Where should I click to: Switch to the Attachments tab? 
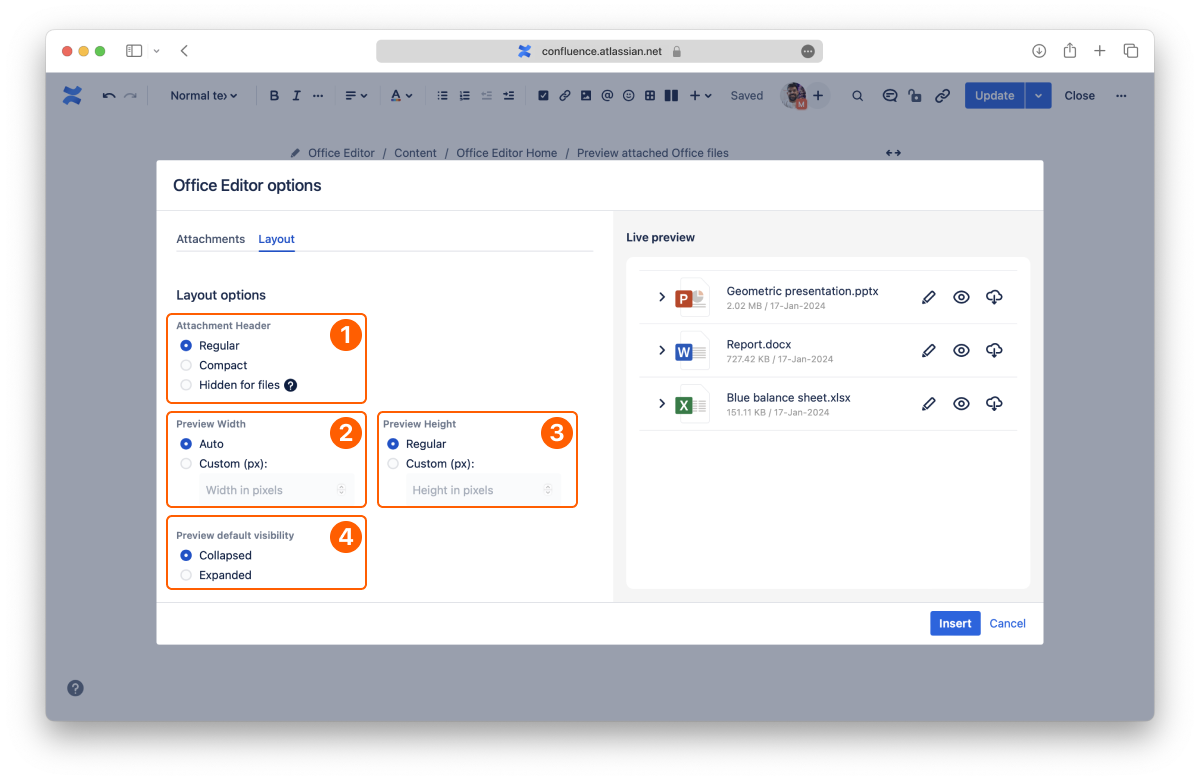point(211,239)
